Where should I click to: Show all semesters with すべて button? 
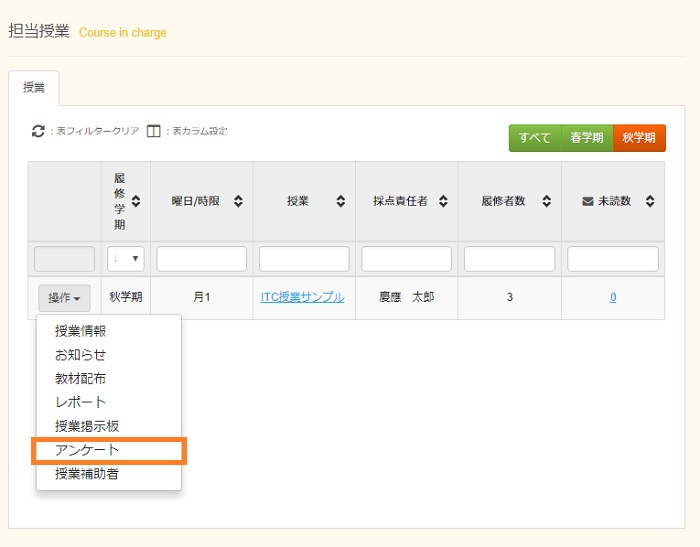(534, 138)
